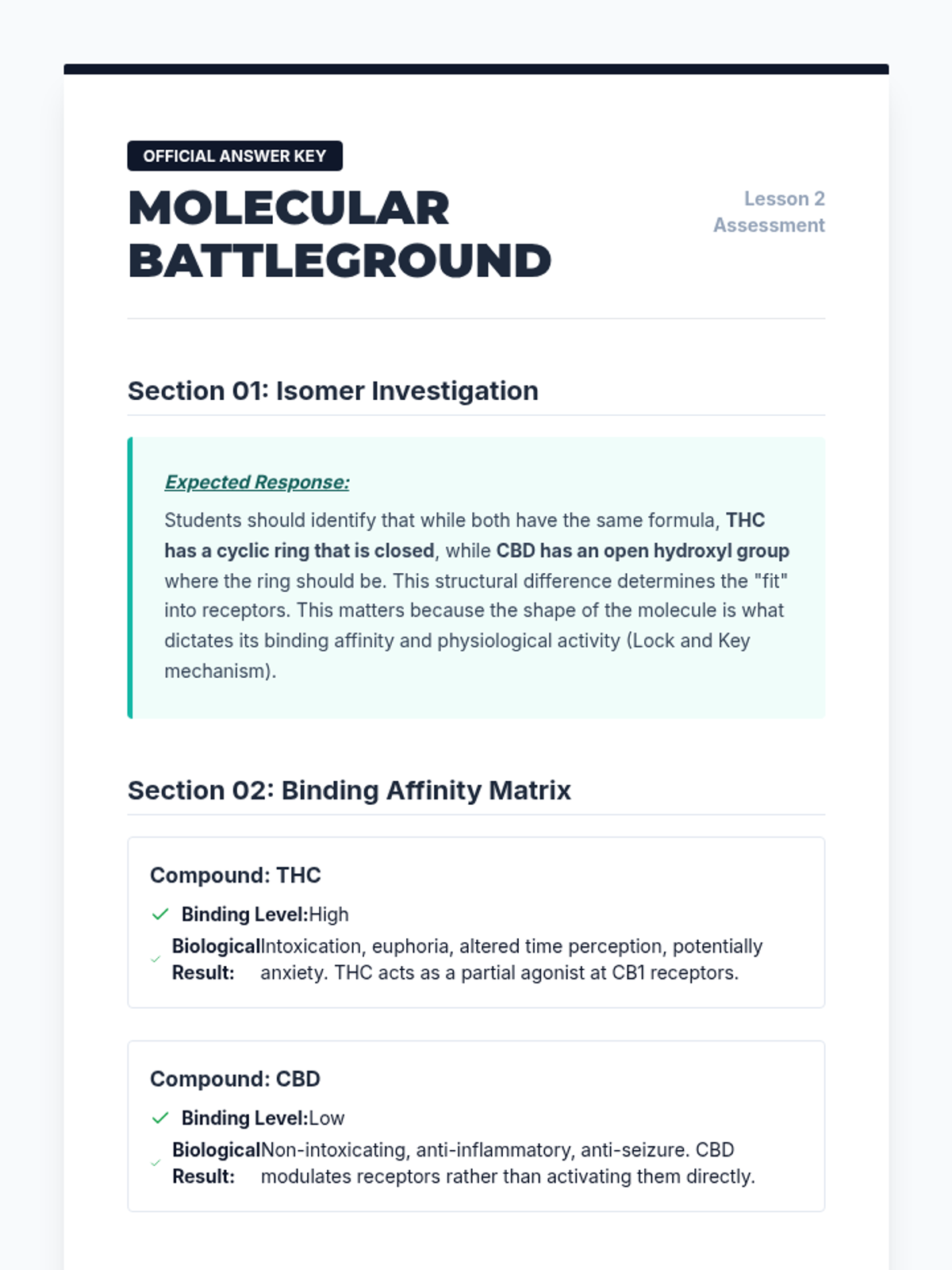This screenshot has height=1270, width=952.
Task: Click the Official Answer Key badge
Action: pyautogui.click(x=235, y=156)
